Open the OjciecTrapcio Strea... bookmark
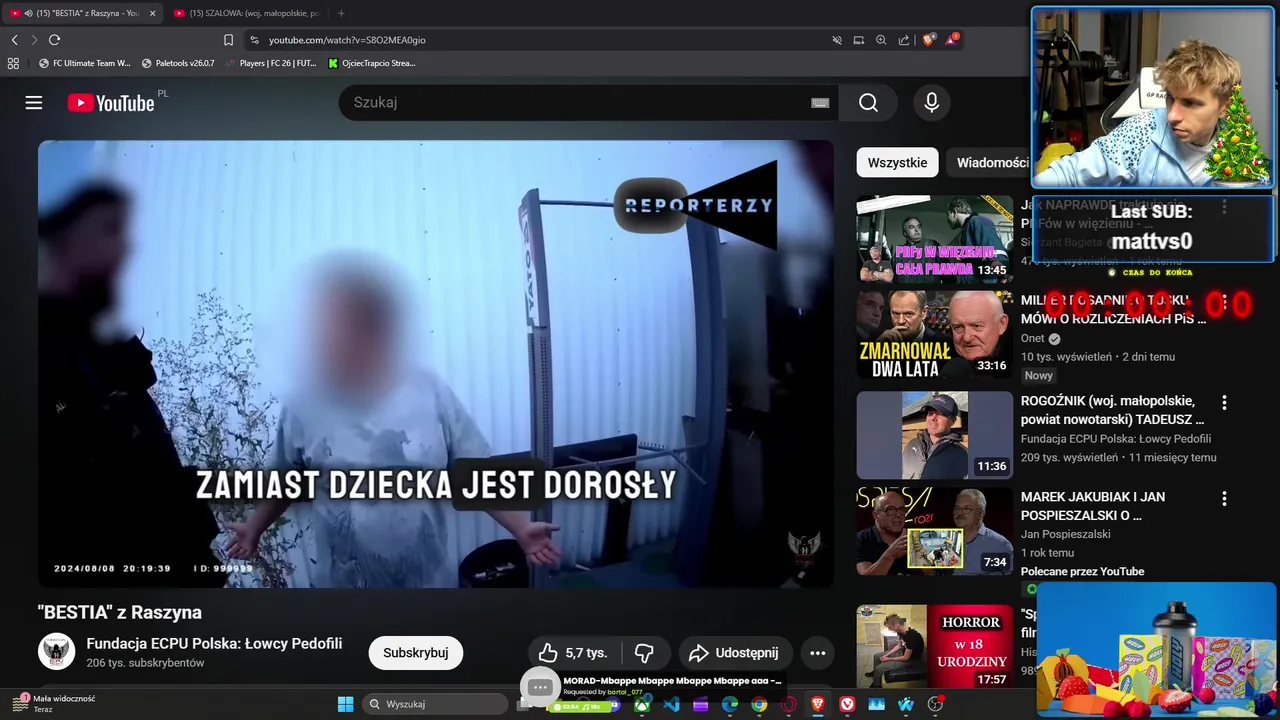Viewport: 1280px width, 720px height. (372, 63)
